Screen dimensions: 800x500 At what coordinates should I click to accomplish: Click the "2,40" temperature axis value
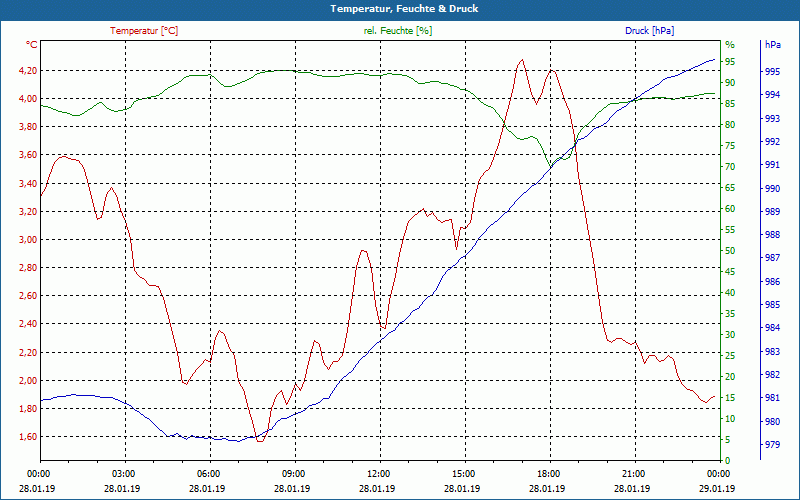tap(28, 323)
